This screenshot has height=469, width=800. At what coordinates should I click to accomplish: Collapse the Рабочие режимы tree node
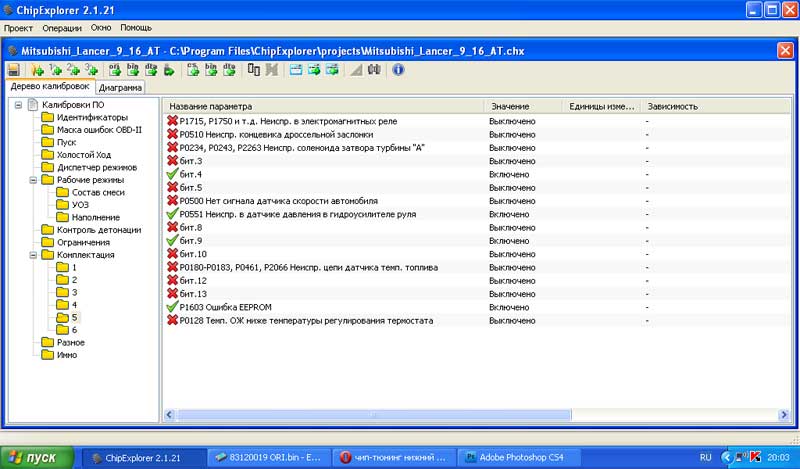click(33, 180)
